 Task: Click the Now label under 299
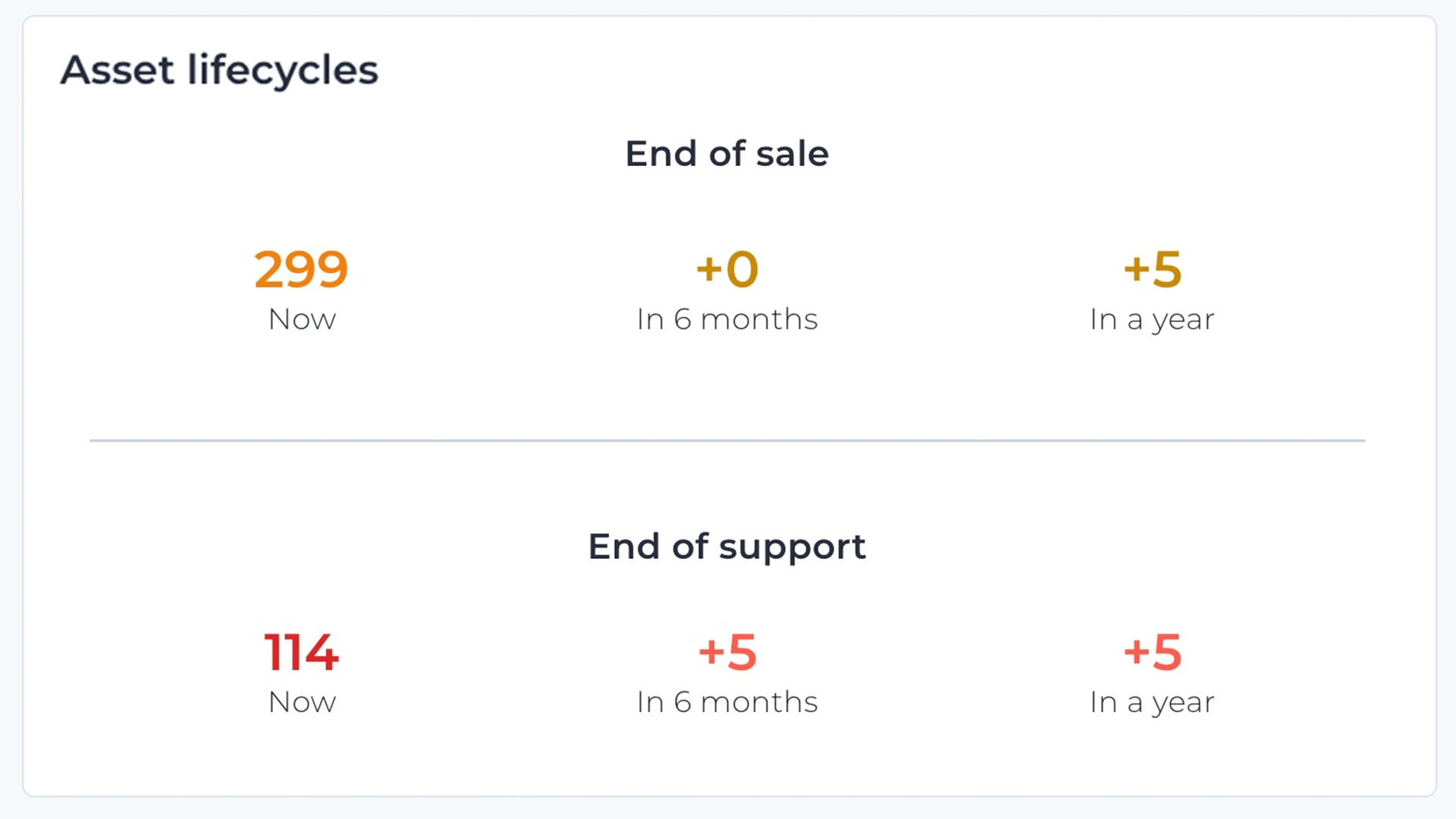click(x=302, y=319)
